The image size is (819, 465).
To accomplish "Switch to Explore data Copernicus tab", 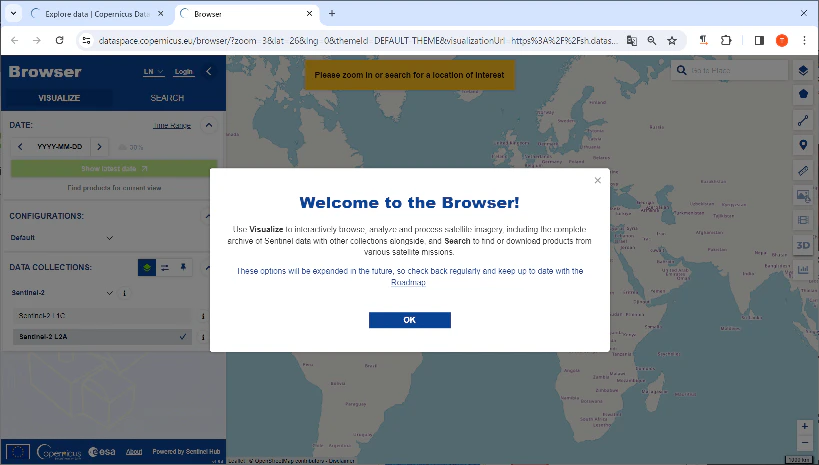I will pyautogui.click(x=97, y=14).
